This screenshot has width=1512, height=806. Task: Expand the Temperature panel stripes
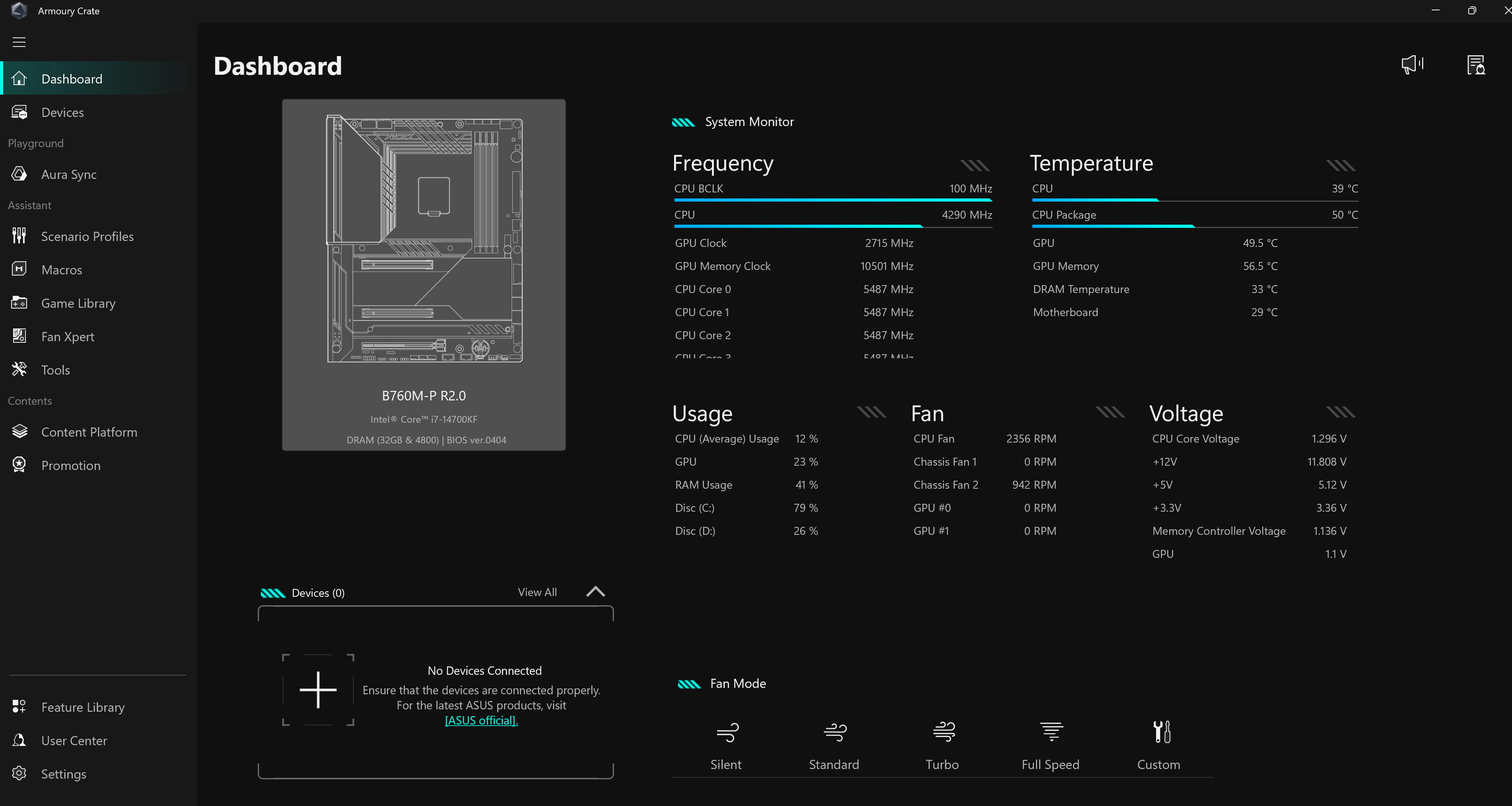pos(1341,165)
